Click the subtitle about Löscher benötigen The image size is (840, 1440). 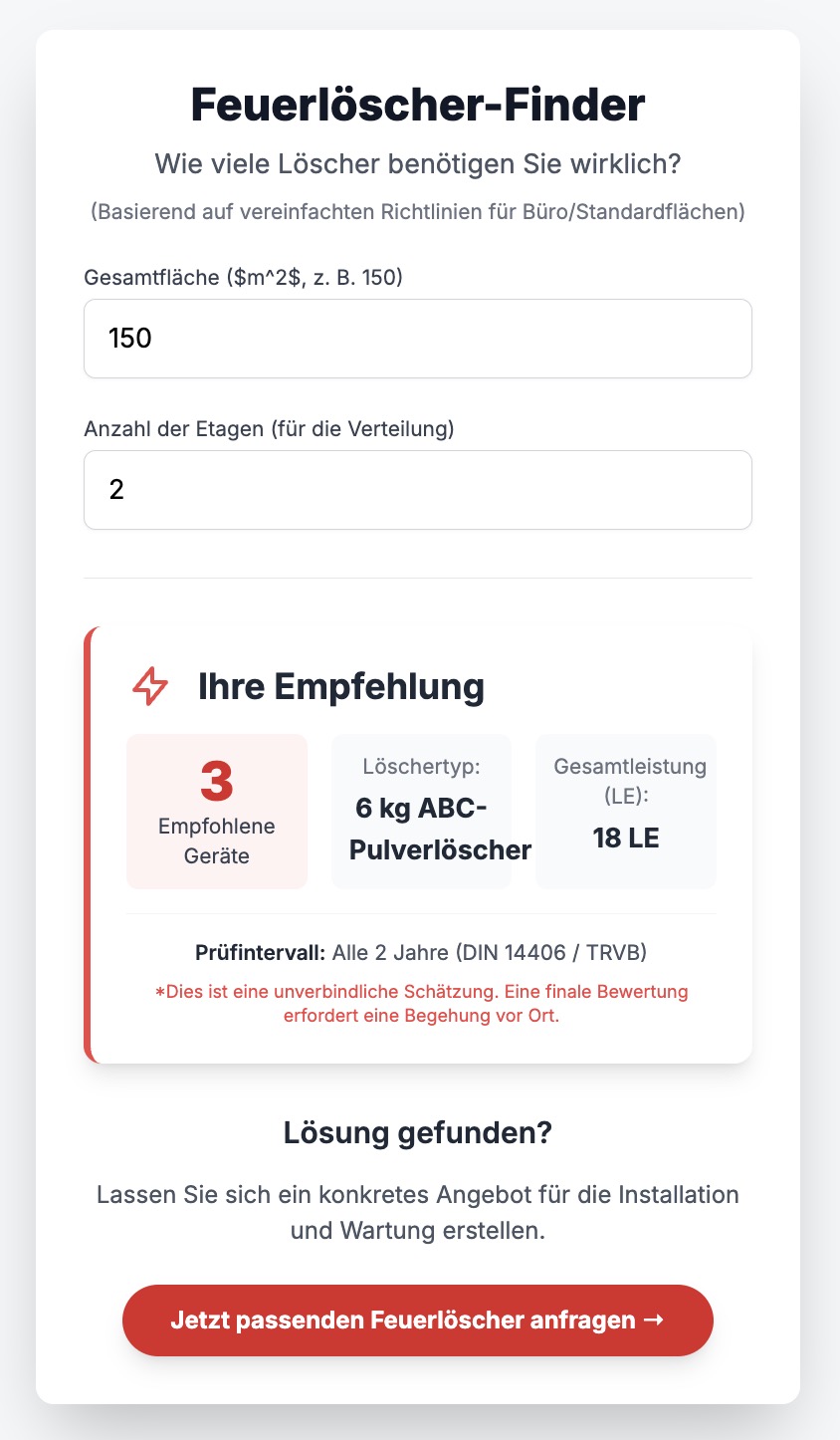pyautogui.click(x=418, y=164)
